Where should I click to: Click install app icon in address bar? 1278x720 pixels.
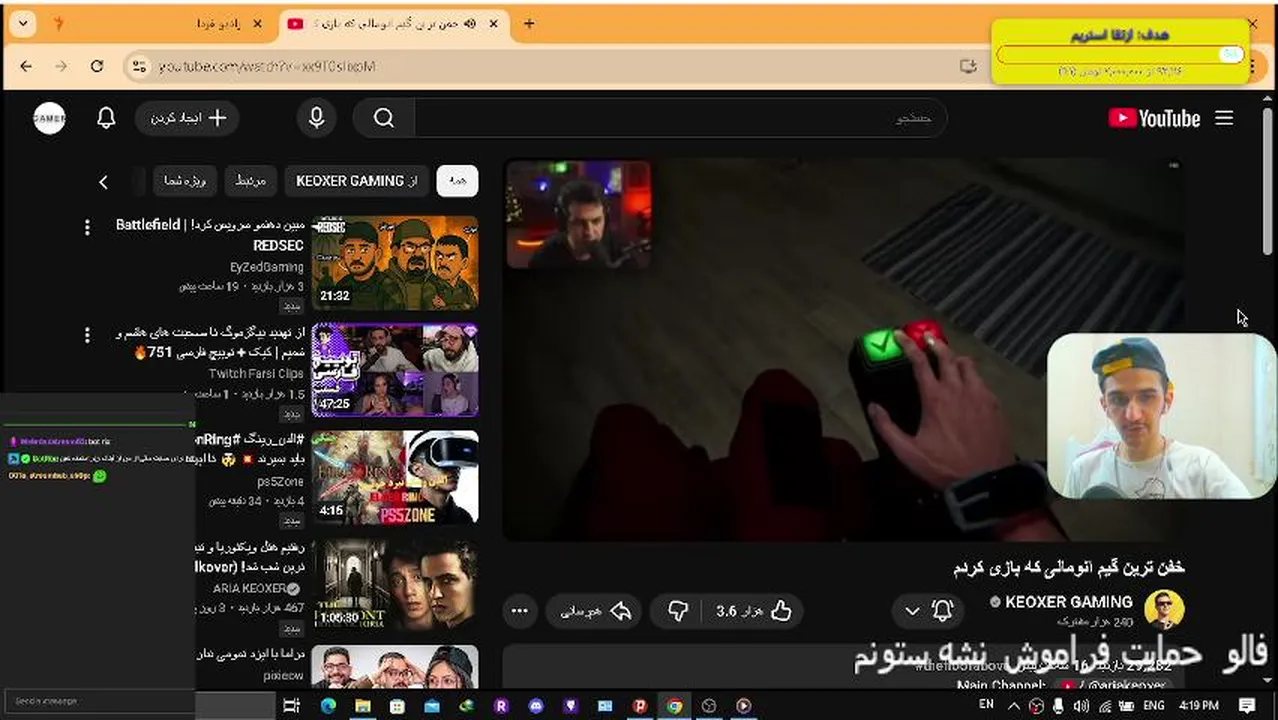point(967,66)
